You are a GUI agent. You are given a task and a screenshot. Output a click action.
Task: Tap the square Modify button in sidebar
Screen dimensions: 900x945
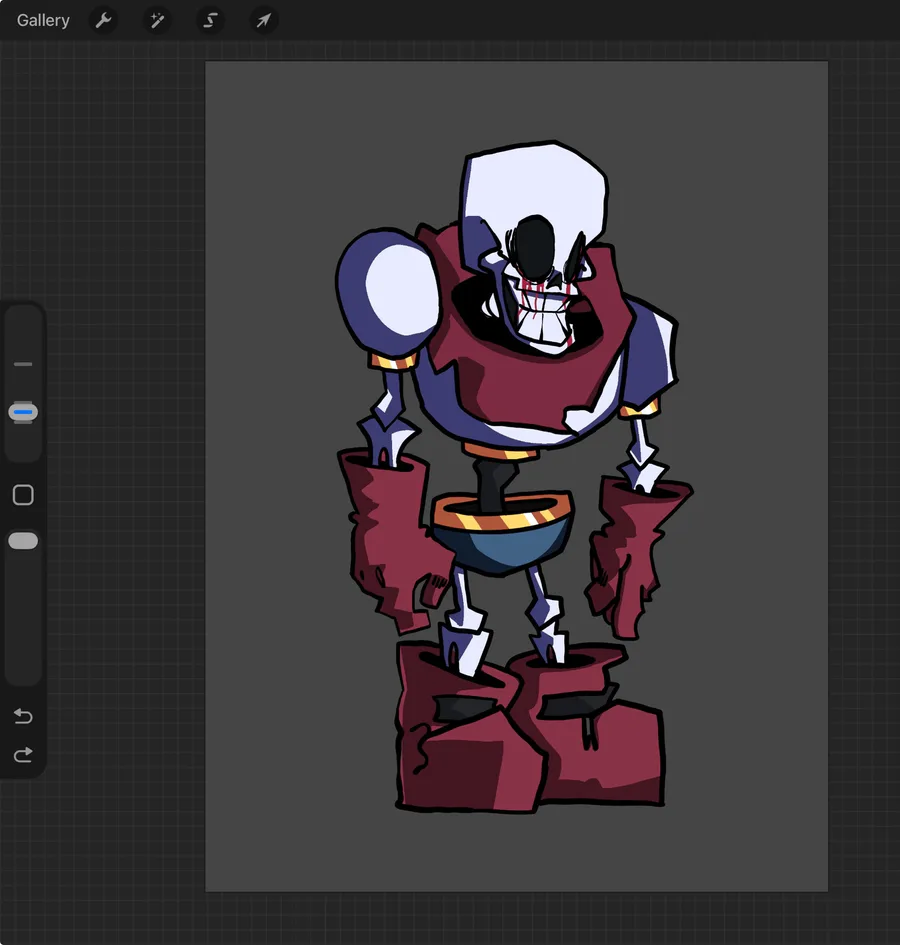pyautogui.click(x=23, y=495)
